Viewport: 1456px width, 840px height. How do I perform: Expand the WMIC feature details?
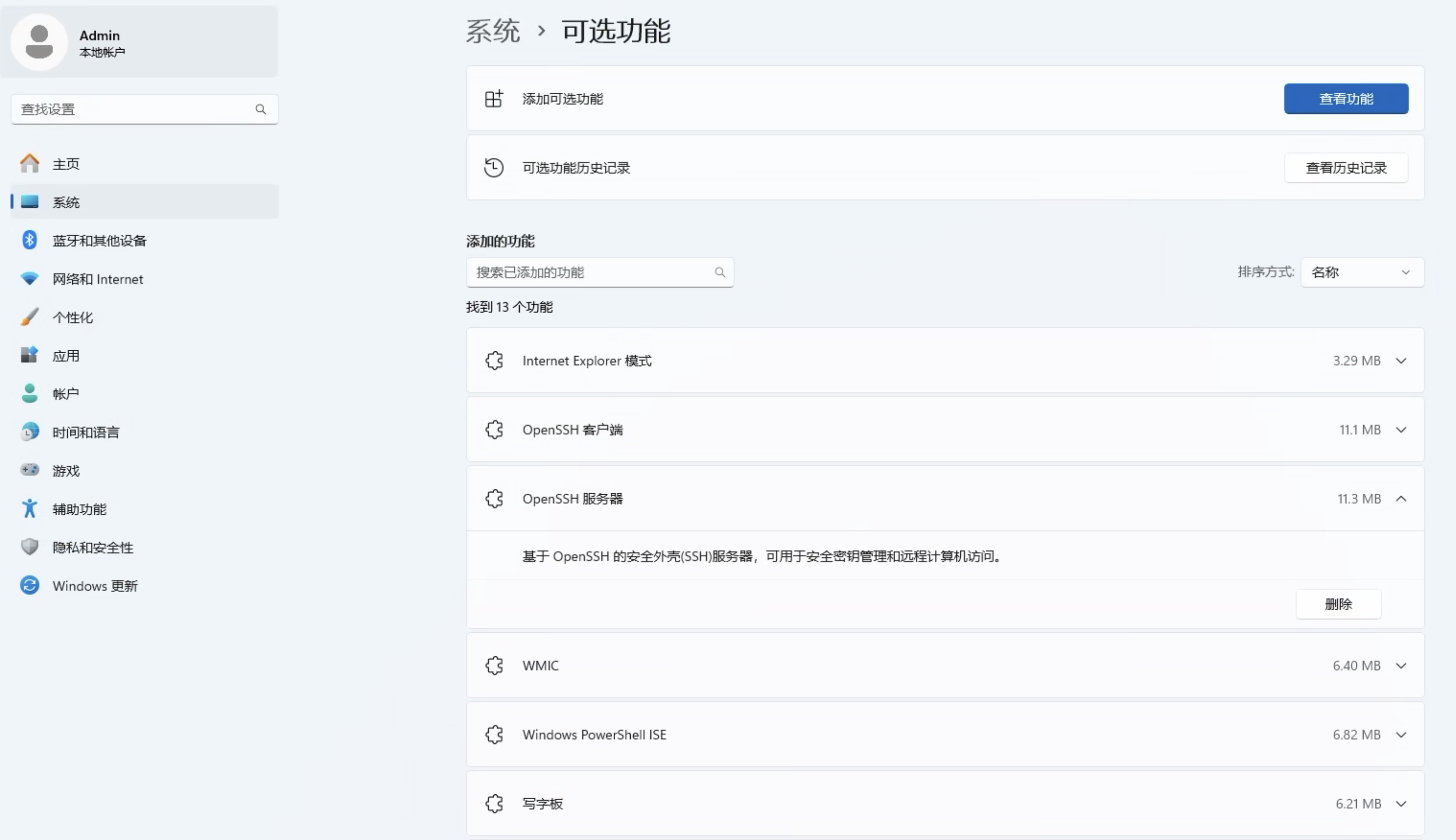point(1401,665)
